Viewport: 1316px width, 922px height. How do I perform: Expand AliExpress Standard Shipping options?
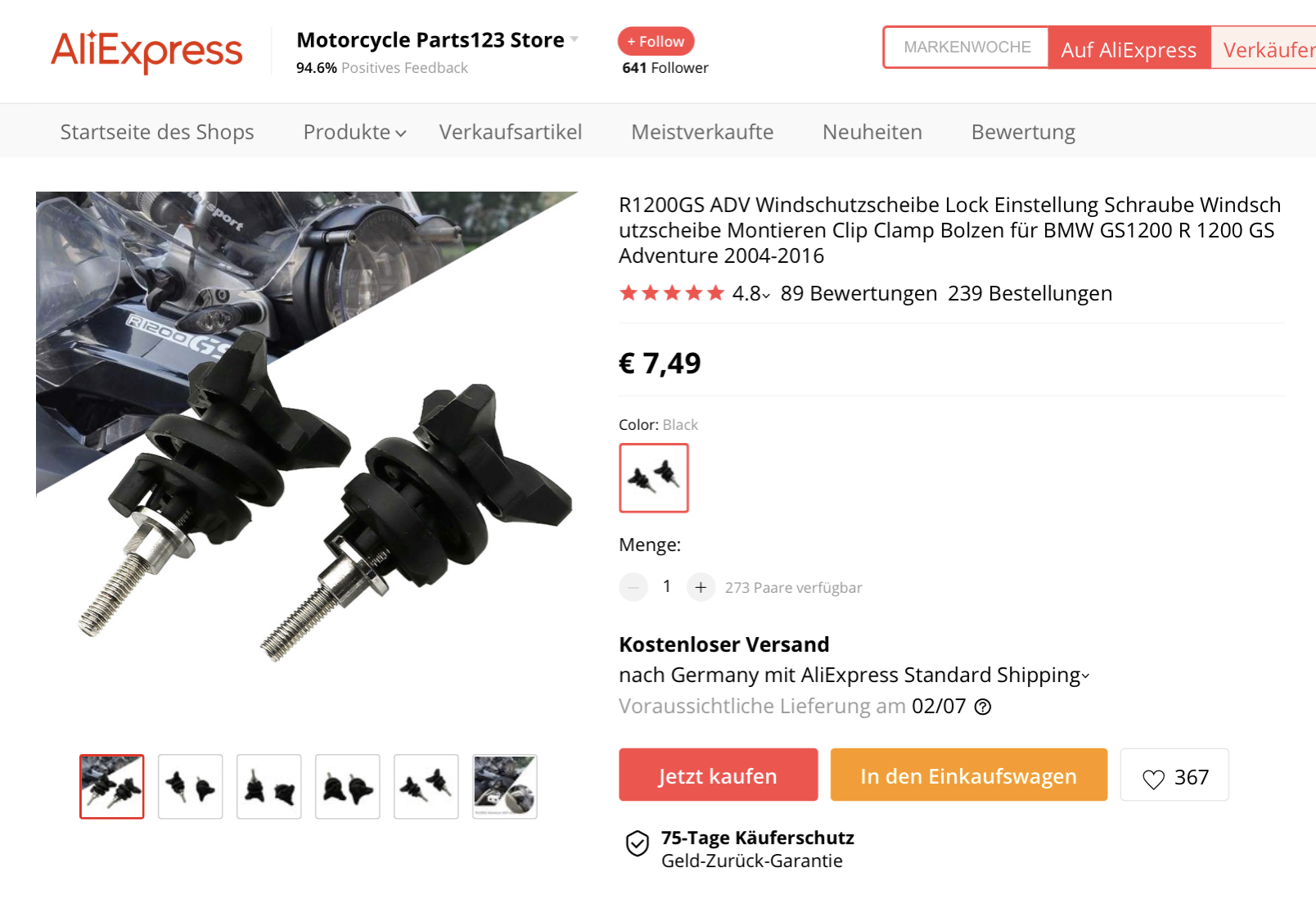click(x=1085, y=676)
